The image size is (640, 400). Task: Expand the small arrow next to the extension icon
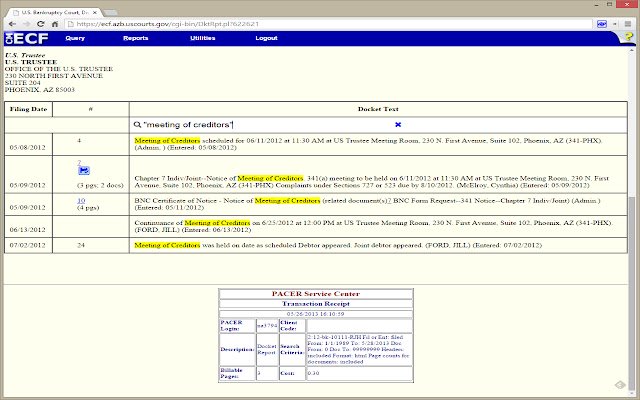click(x=615, y=24)
